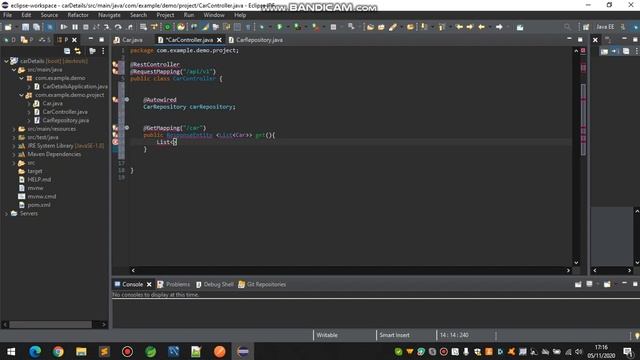Open the Windows Start menu
The height and width of the screenshot is (360, 640).
point(11,351)
